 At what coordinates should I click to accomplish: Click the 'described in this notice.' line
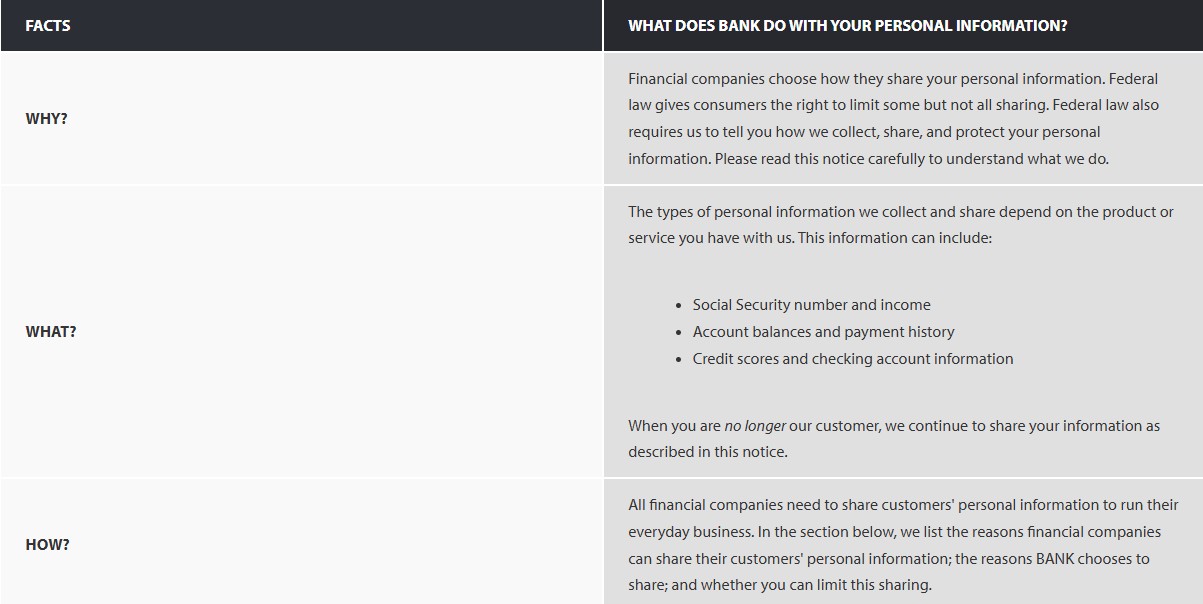[x=708, y=452]
